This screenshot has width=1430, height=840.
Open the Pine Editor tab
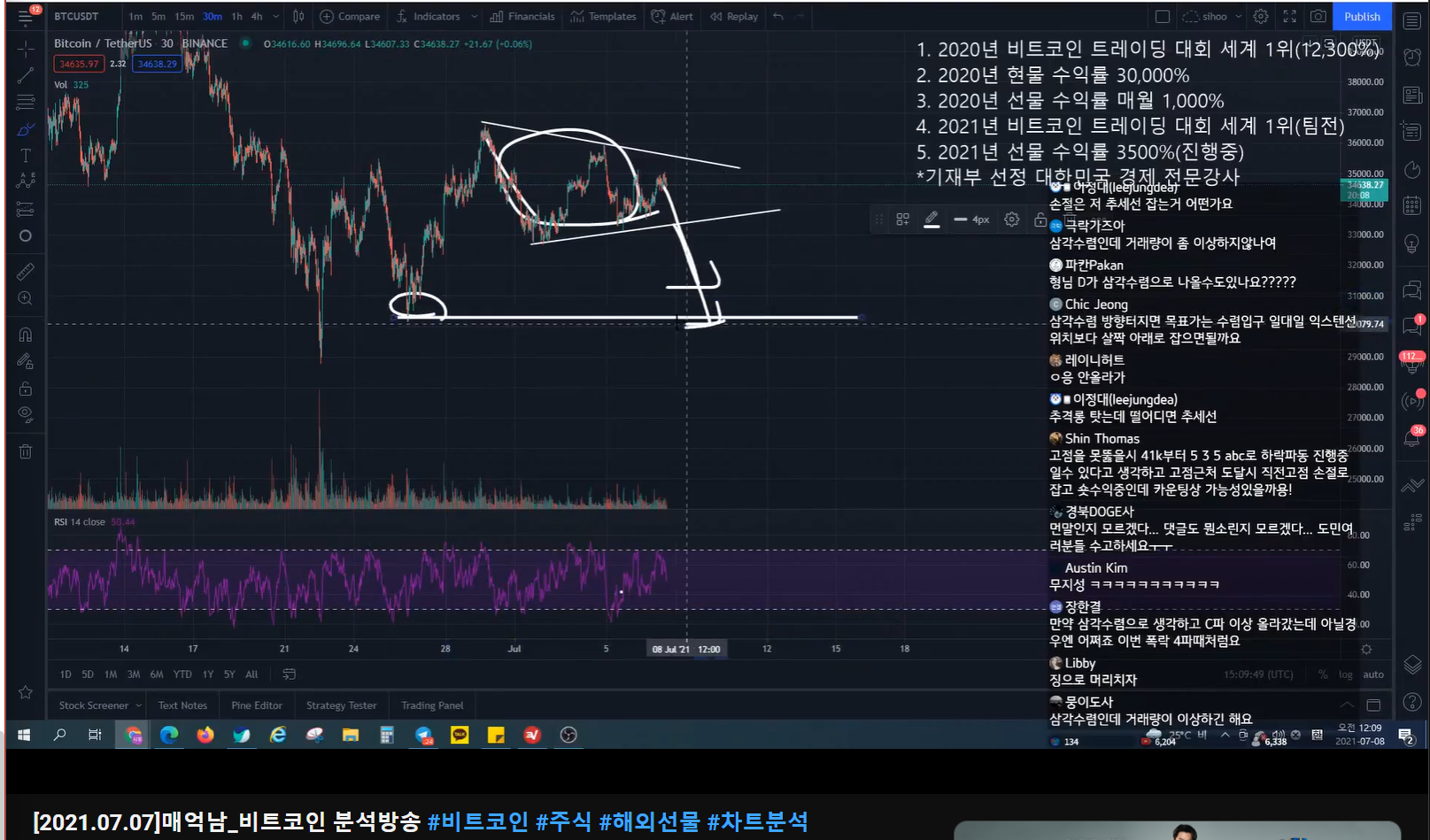pos(257,705)
